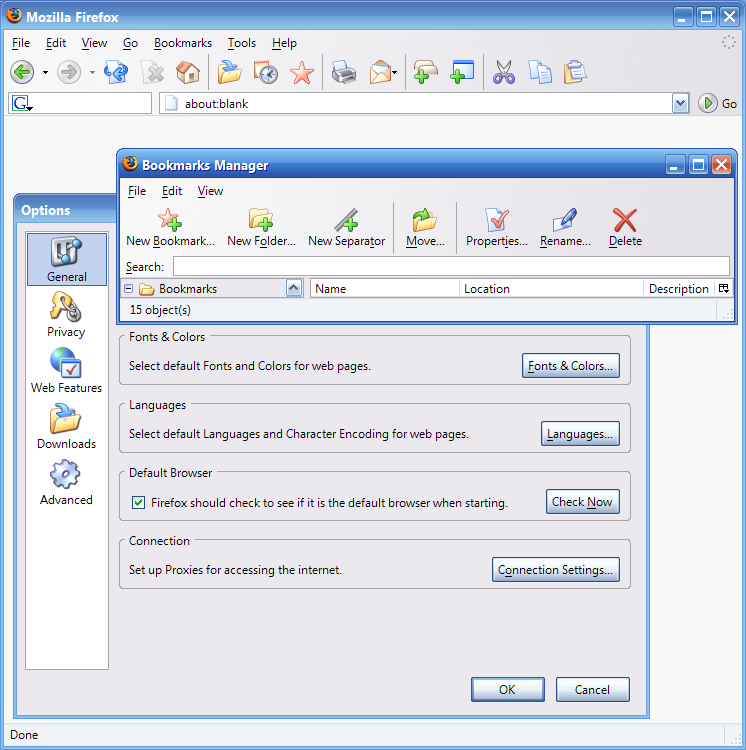Click the Move bookmark button
746x750 pixels.
pos(425,228)
